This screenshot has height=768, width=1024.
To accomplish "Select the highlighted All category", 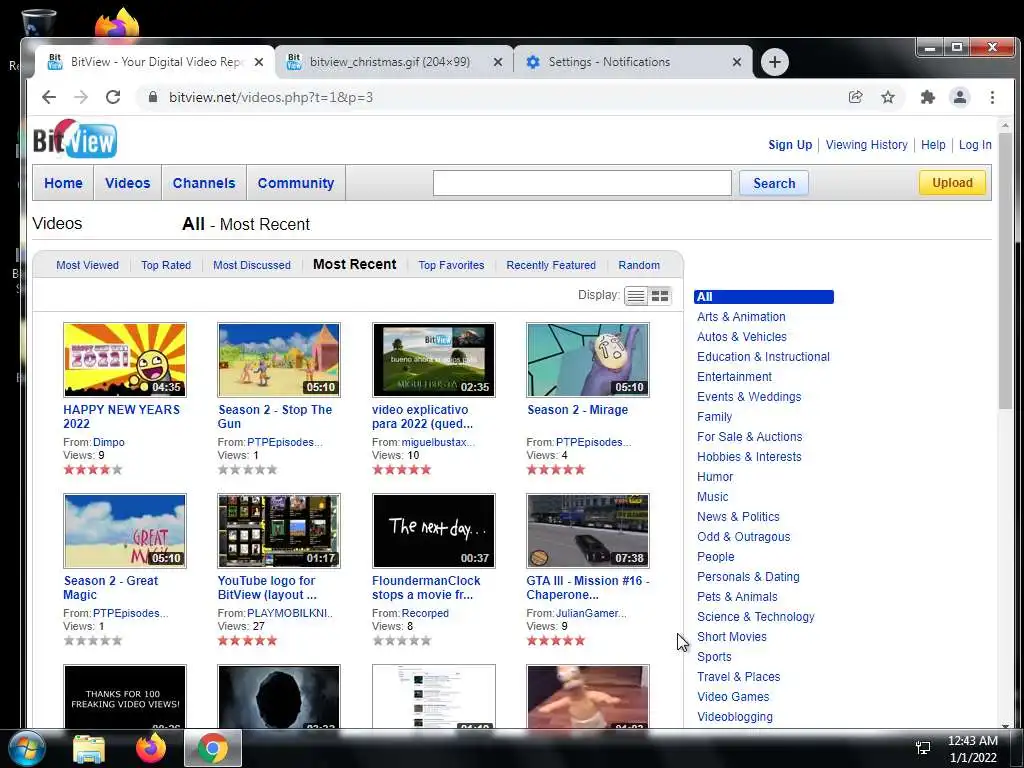I will 763,297.
